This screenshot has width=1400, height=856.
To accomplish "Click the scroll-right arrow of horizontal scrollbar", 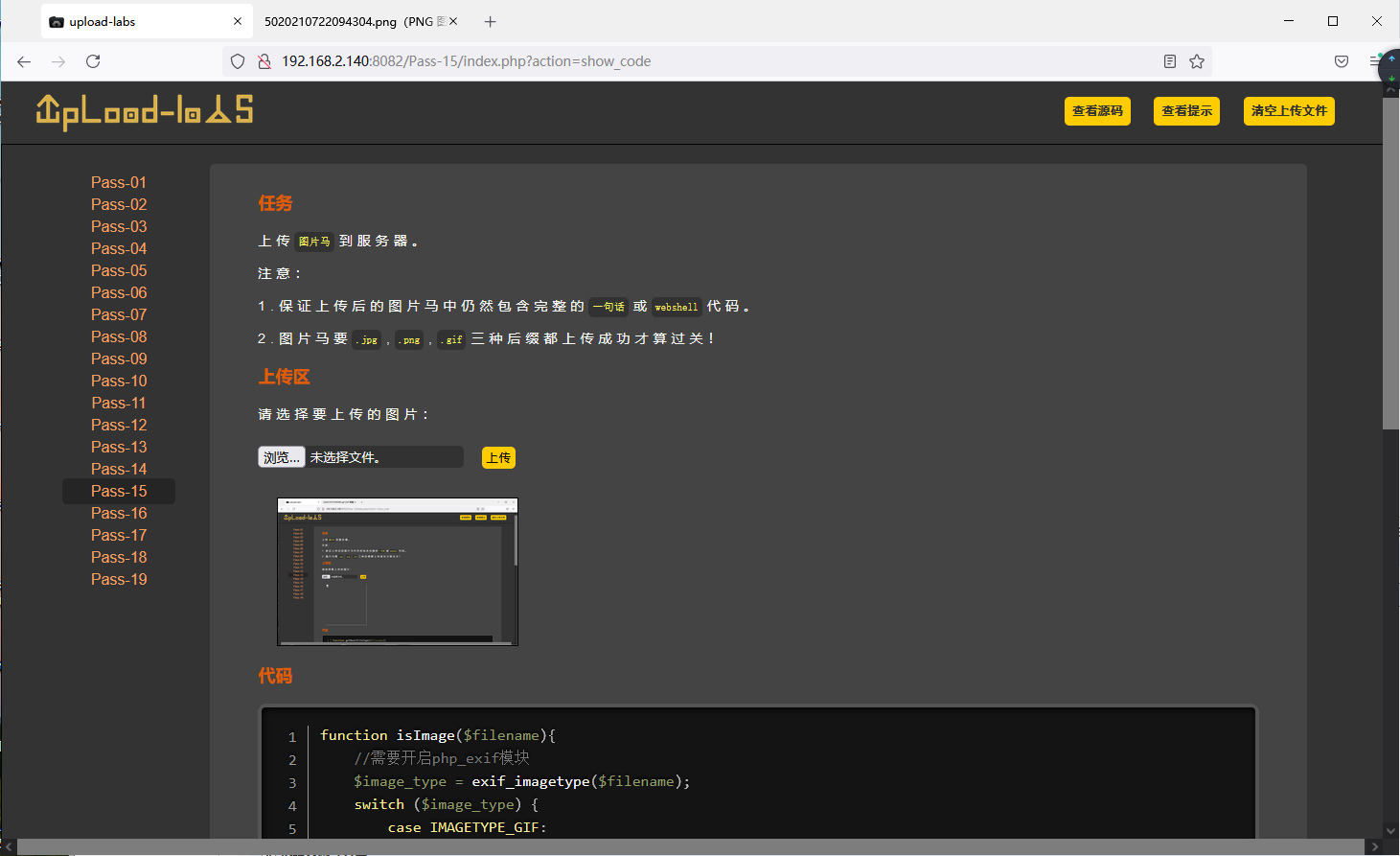I will (x=1375, y=847).
